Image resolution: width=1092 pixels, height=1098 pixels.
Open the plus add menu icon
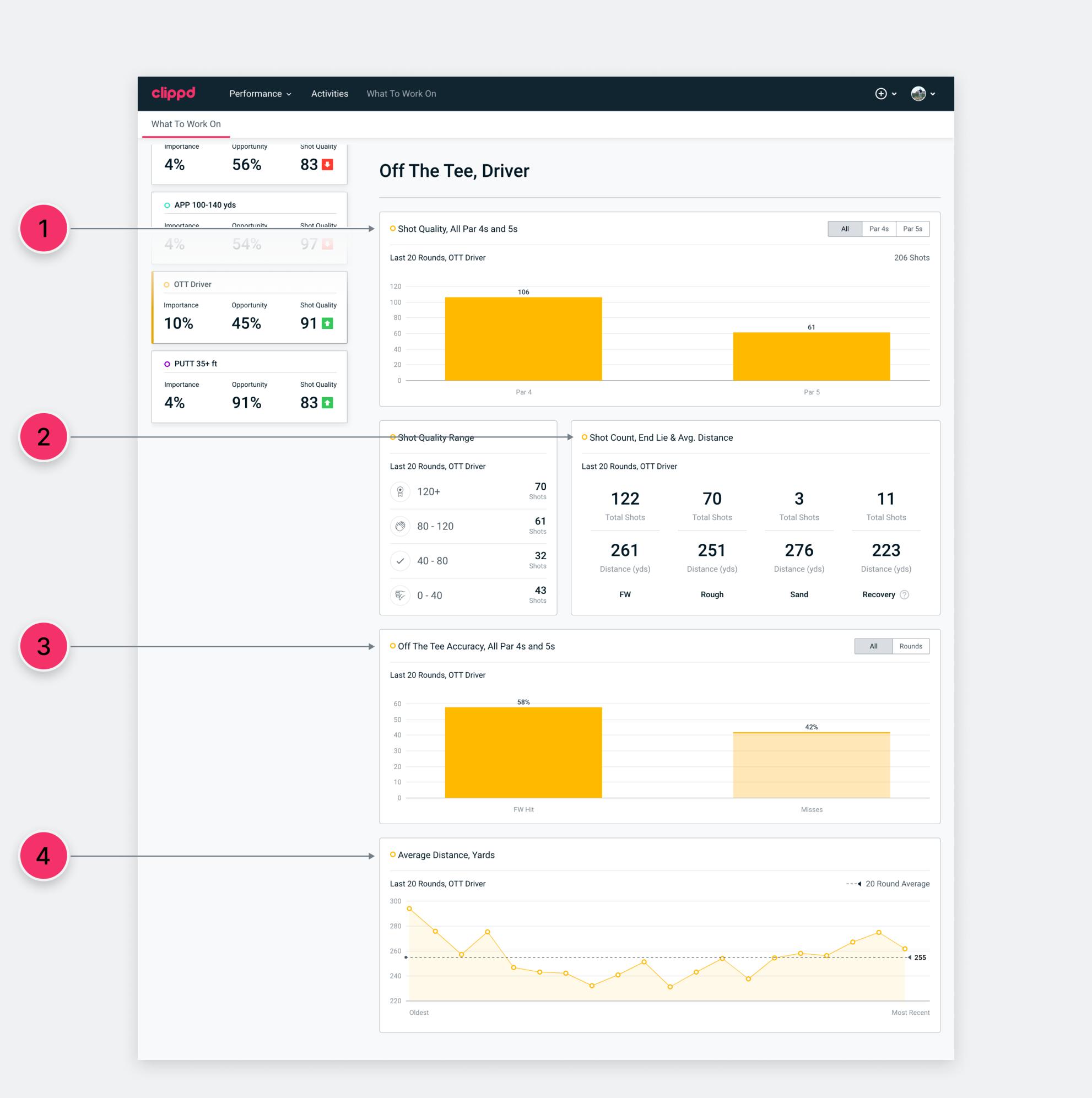coord(880,94)
